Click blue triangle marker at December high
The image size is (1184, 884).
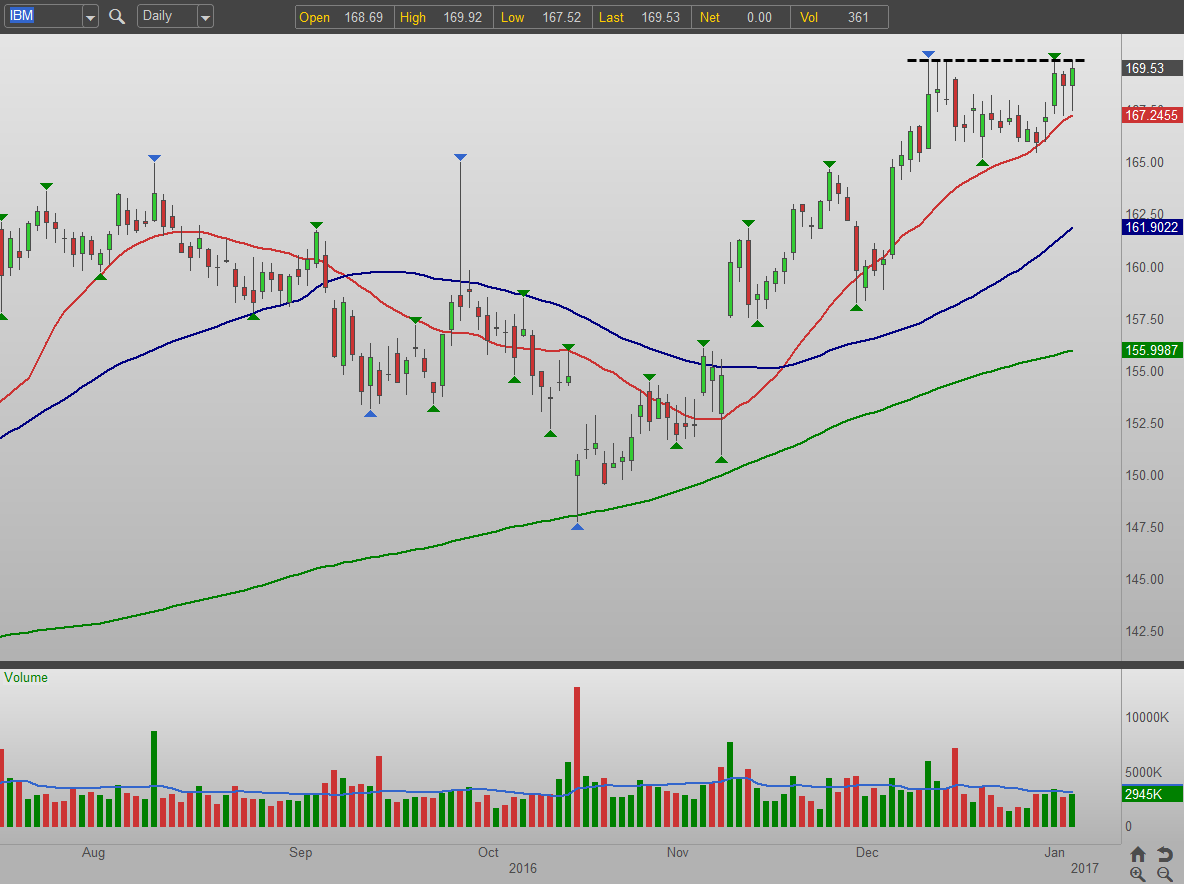tap(929, 53)
